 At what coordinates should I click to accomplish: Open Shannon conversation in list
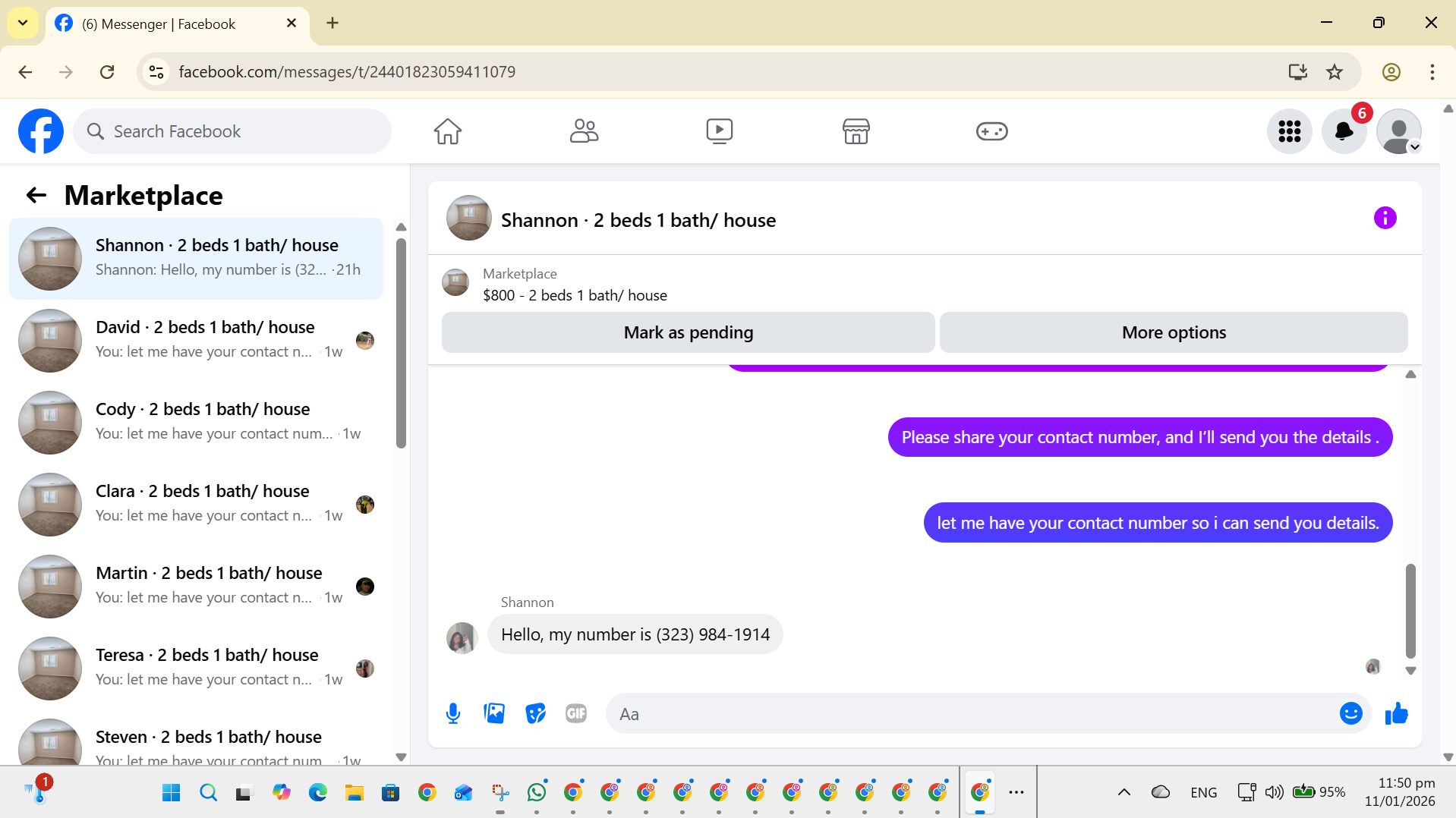[196, 259]
